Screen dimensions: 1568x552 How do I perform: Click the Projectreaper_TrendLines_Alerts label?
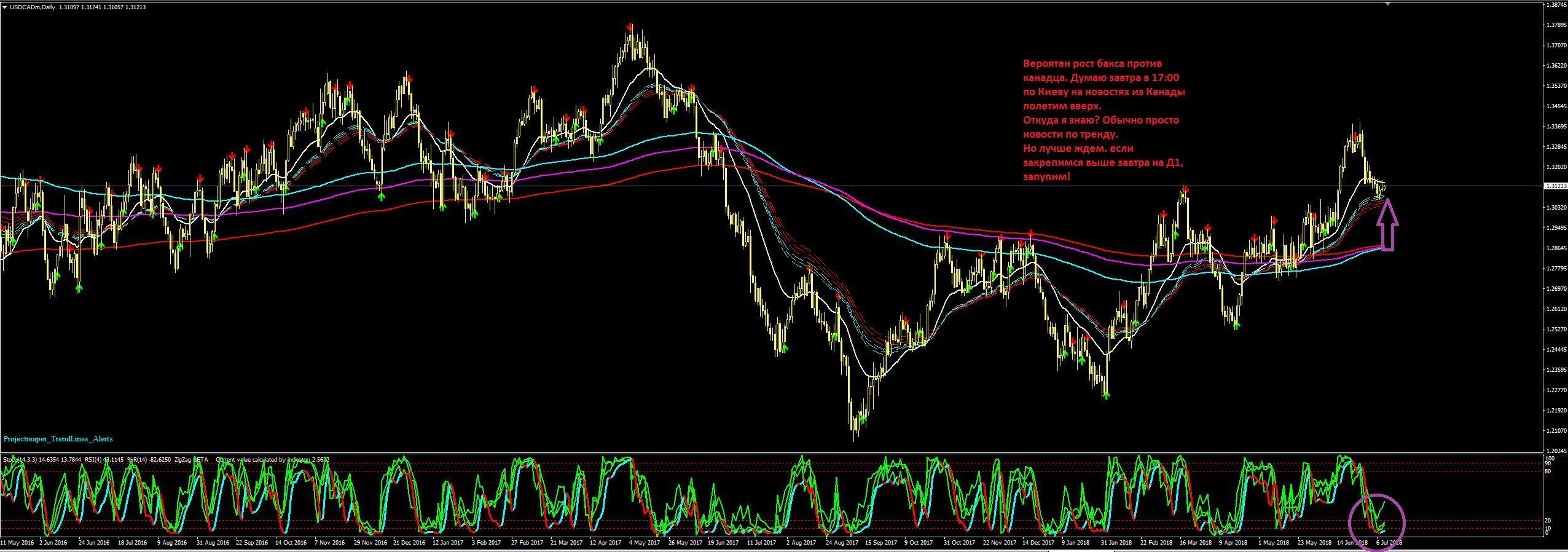pos(58,439)
